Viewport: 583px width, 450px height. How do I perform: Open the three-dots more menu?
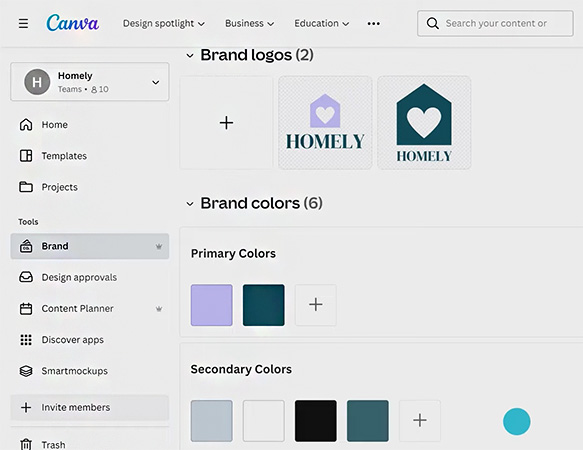point(373,23)
